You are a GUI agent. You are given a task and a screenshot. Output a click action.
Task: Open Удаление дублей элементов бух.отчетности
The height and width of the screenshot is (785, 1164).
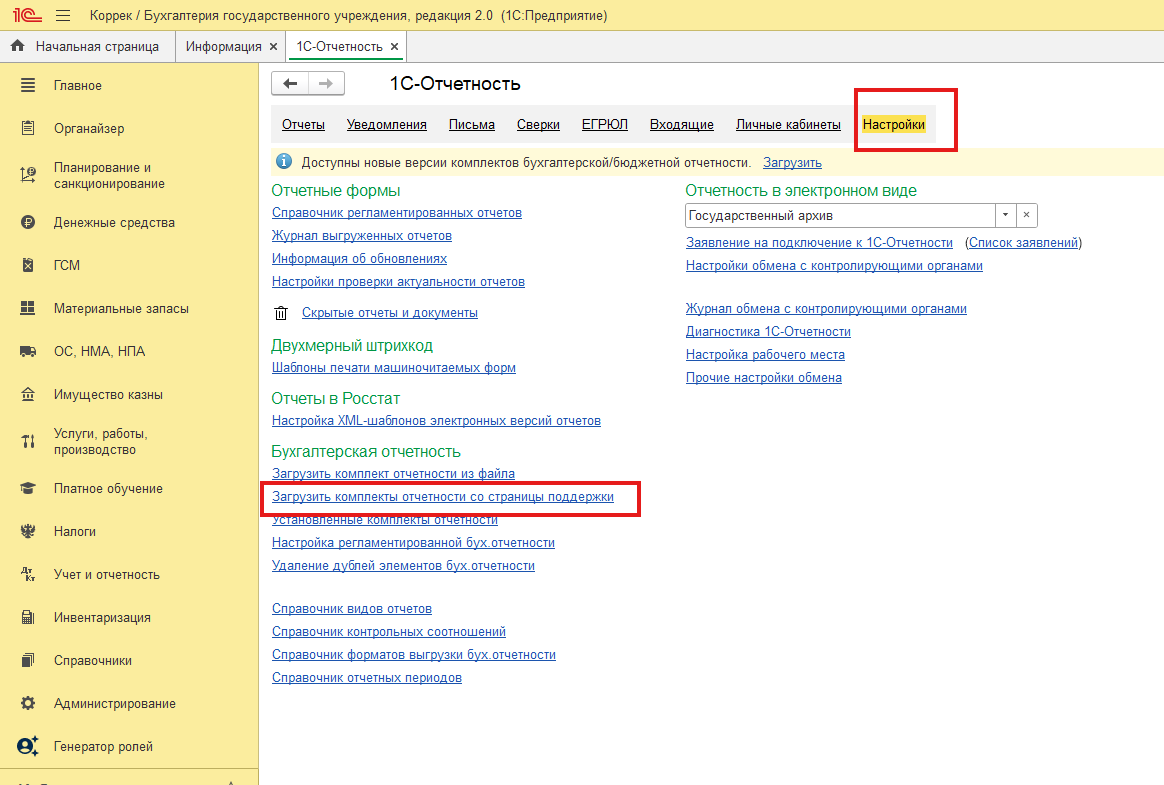(x=403, y=565)
